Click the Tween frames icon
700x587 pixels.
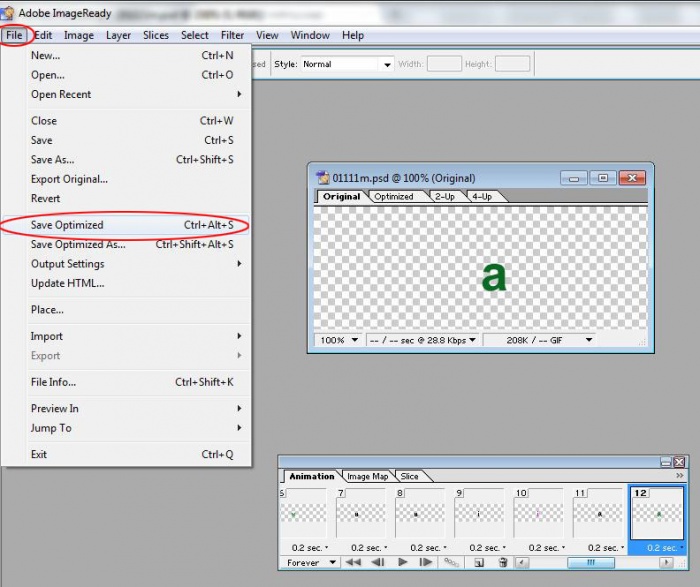(451, 563)
